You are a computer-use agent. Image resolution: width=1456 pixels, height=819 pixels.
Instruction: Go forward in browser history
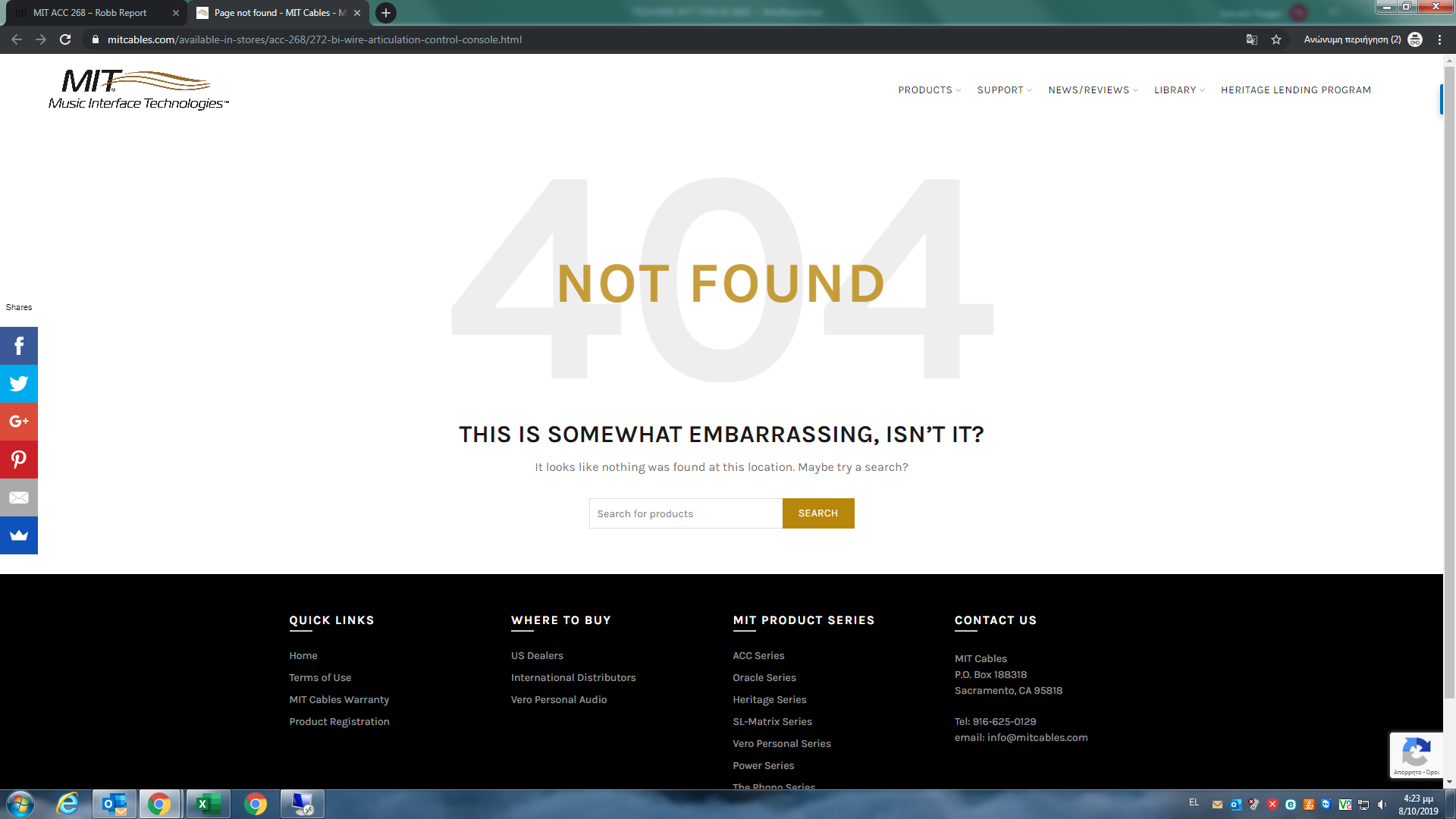pyautogui.click(x=41, y=39)
